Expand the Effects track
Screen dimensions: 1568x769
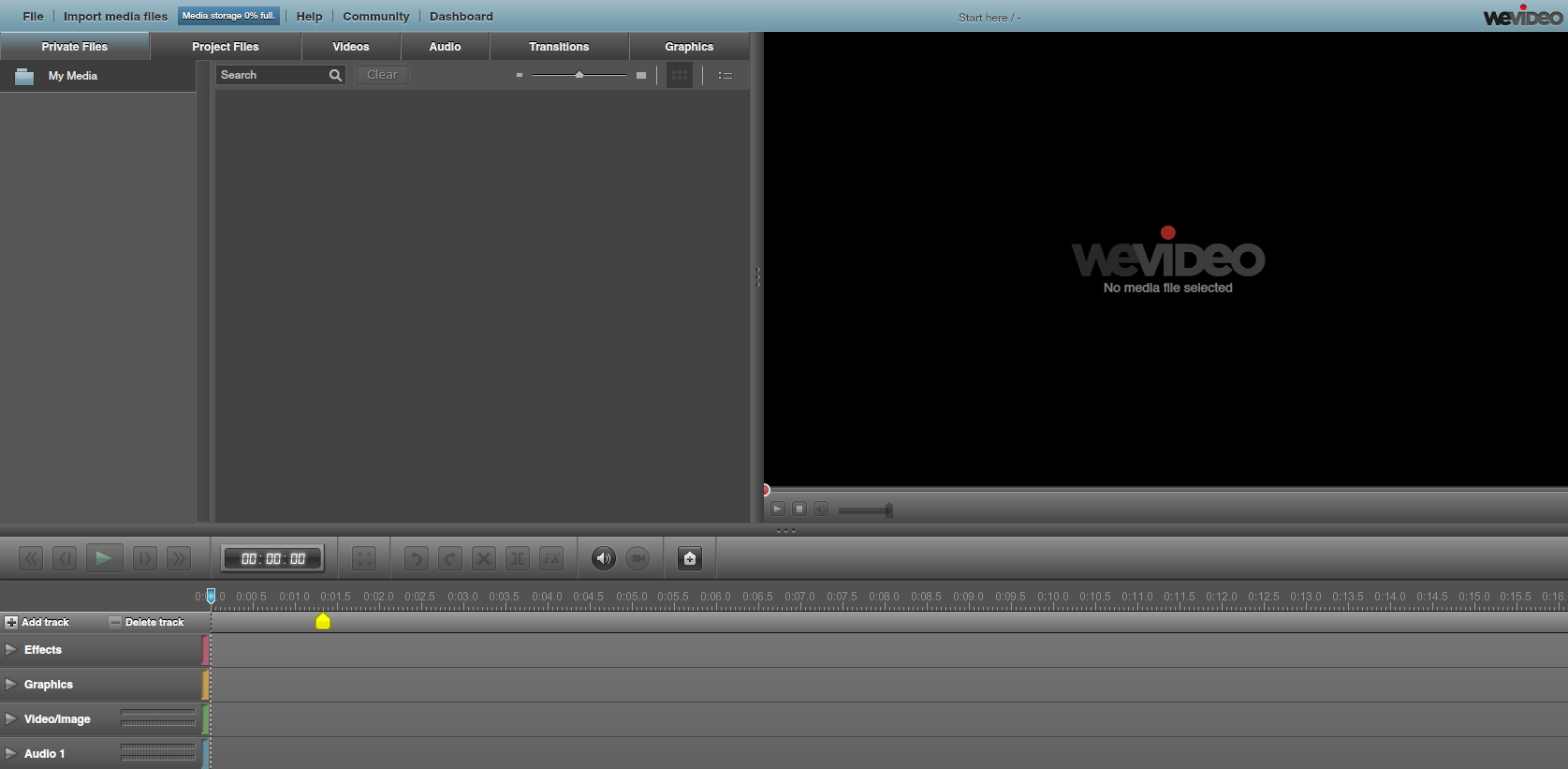click(x=11, y=649)
